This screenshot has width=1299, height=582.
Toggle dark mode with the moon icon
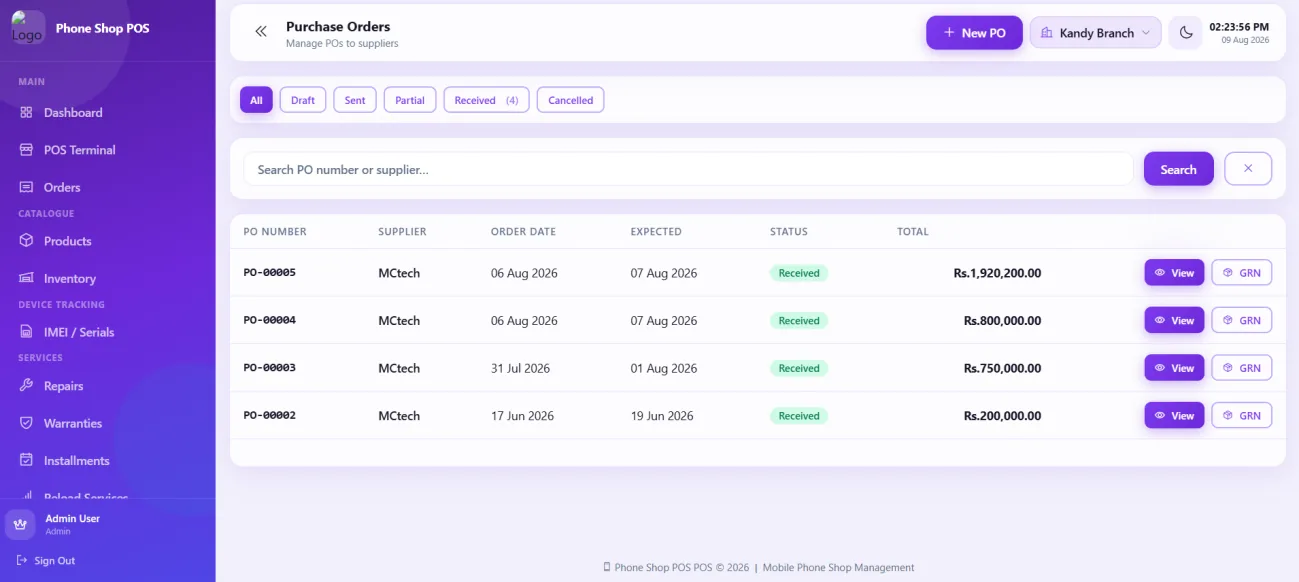1186,33
